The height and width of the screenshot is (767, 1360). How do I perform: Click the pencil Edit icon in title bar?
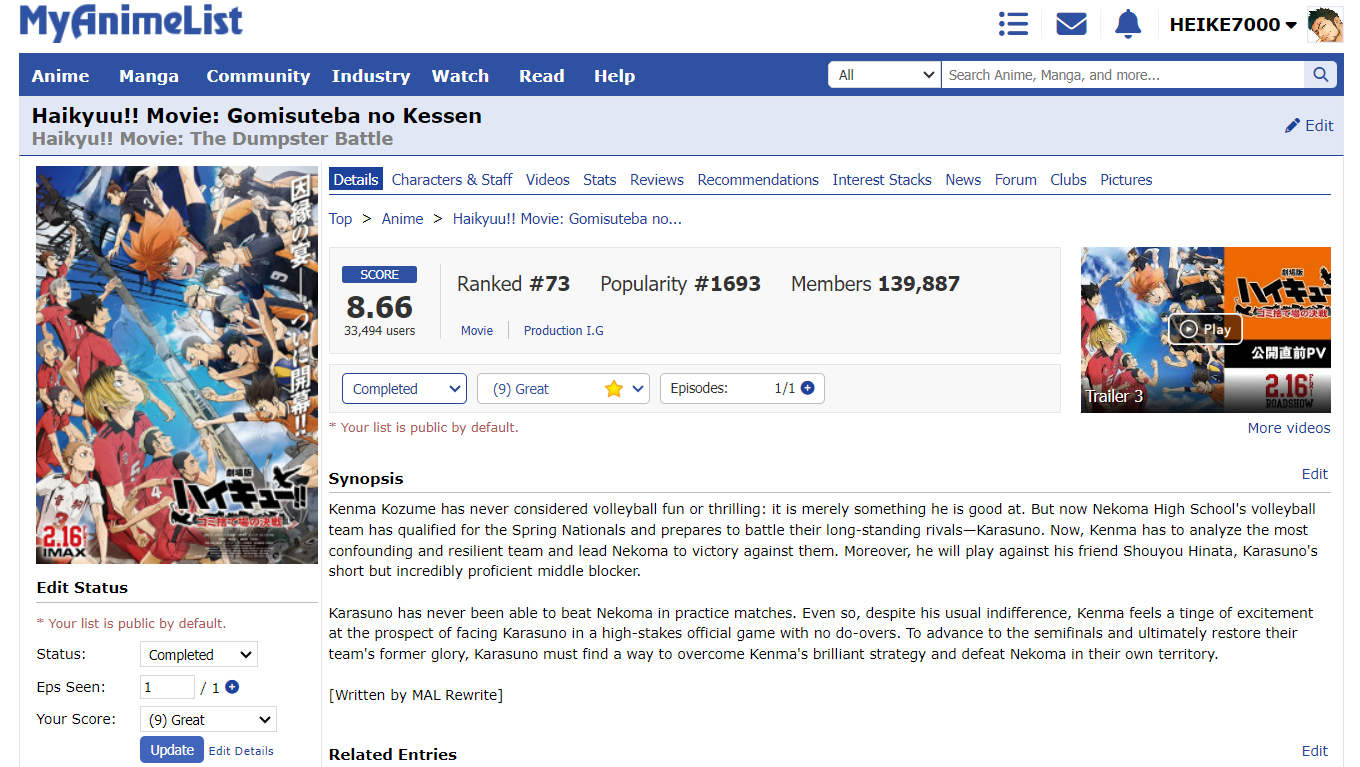pyautogui.click(x=1292, y=126)
